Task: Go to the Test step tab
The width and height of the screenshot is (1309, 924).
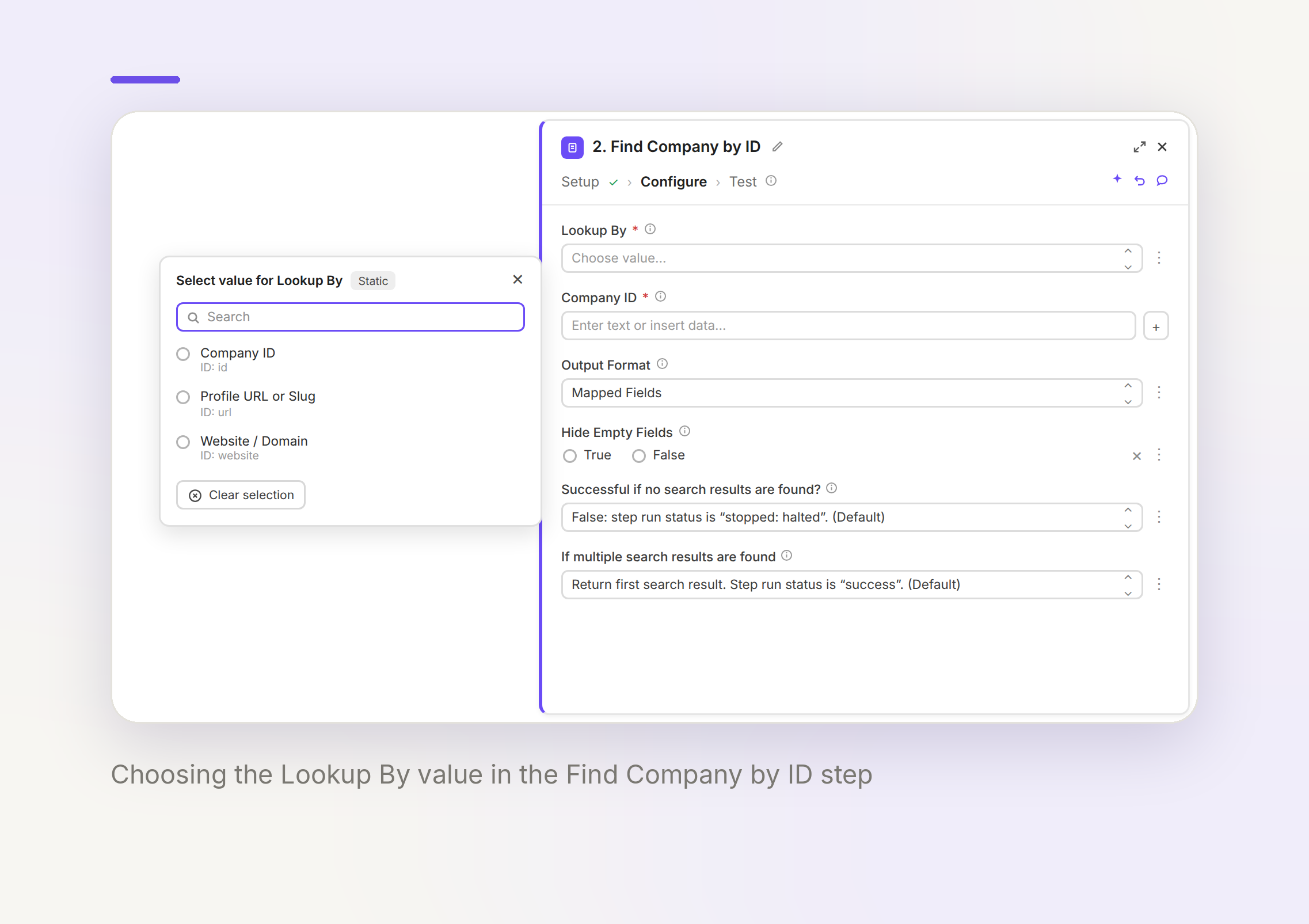Action: click(x=743, y=182)
